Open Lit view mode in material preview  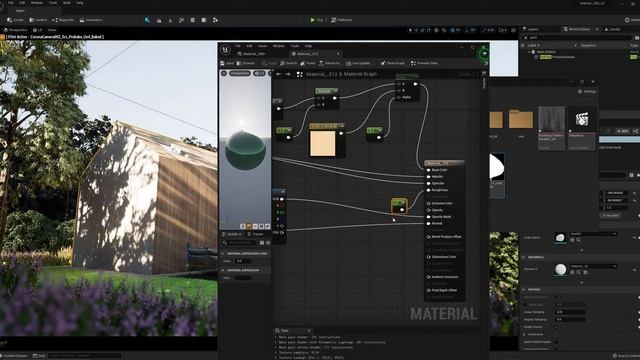(x=259, y=73)
